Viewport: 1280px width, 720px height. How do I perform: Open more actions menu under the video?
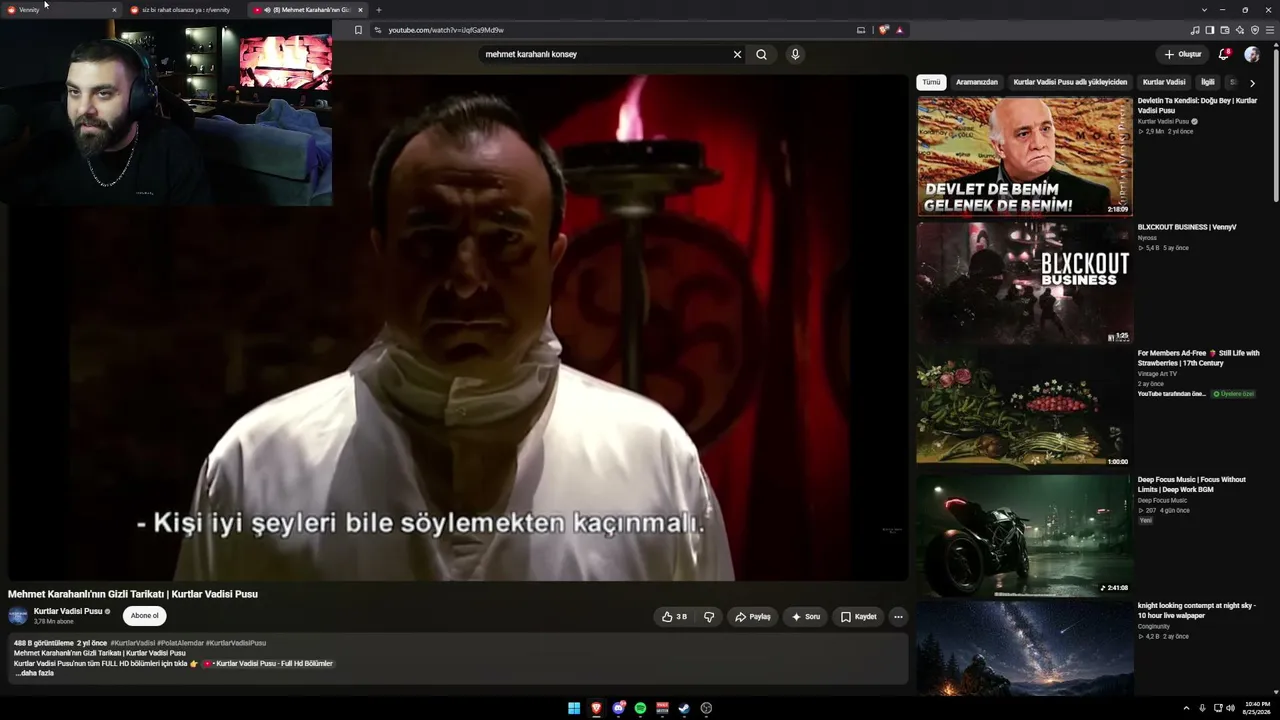[x=898, y=617]
